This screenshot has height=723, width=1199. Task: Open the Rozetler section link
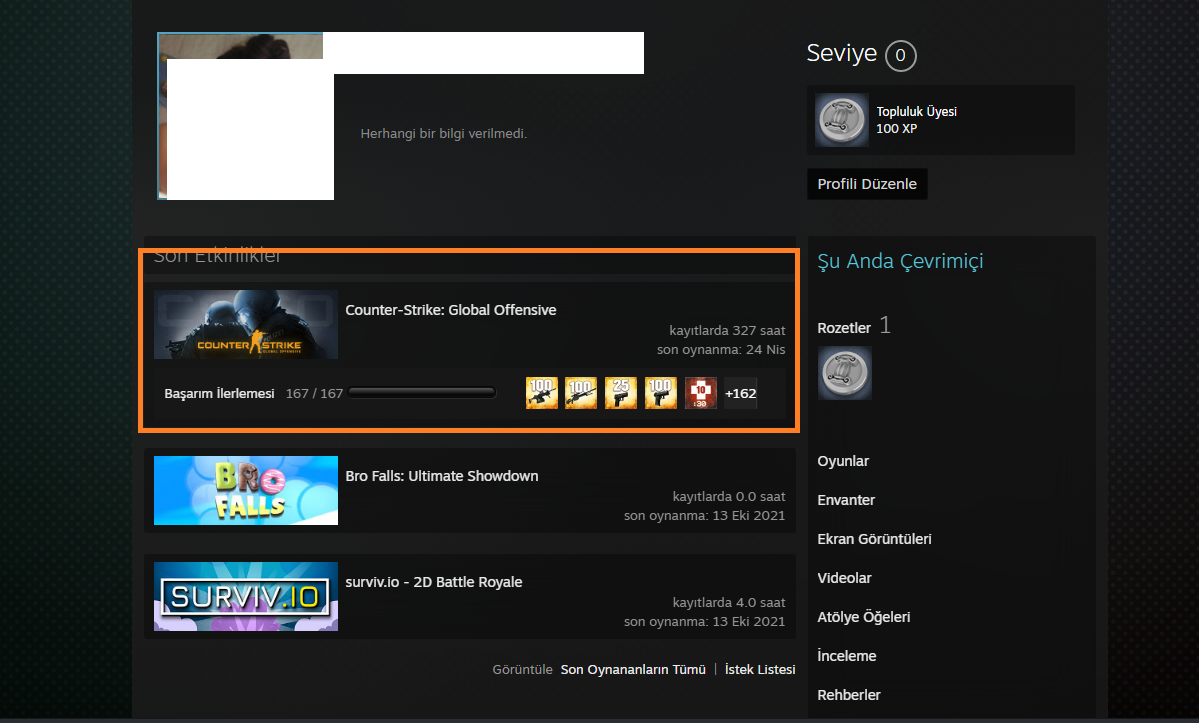pos(843,328)
